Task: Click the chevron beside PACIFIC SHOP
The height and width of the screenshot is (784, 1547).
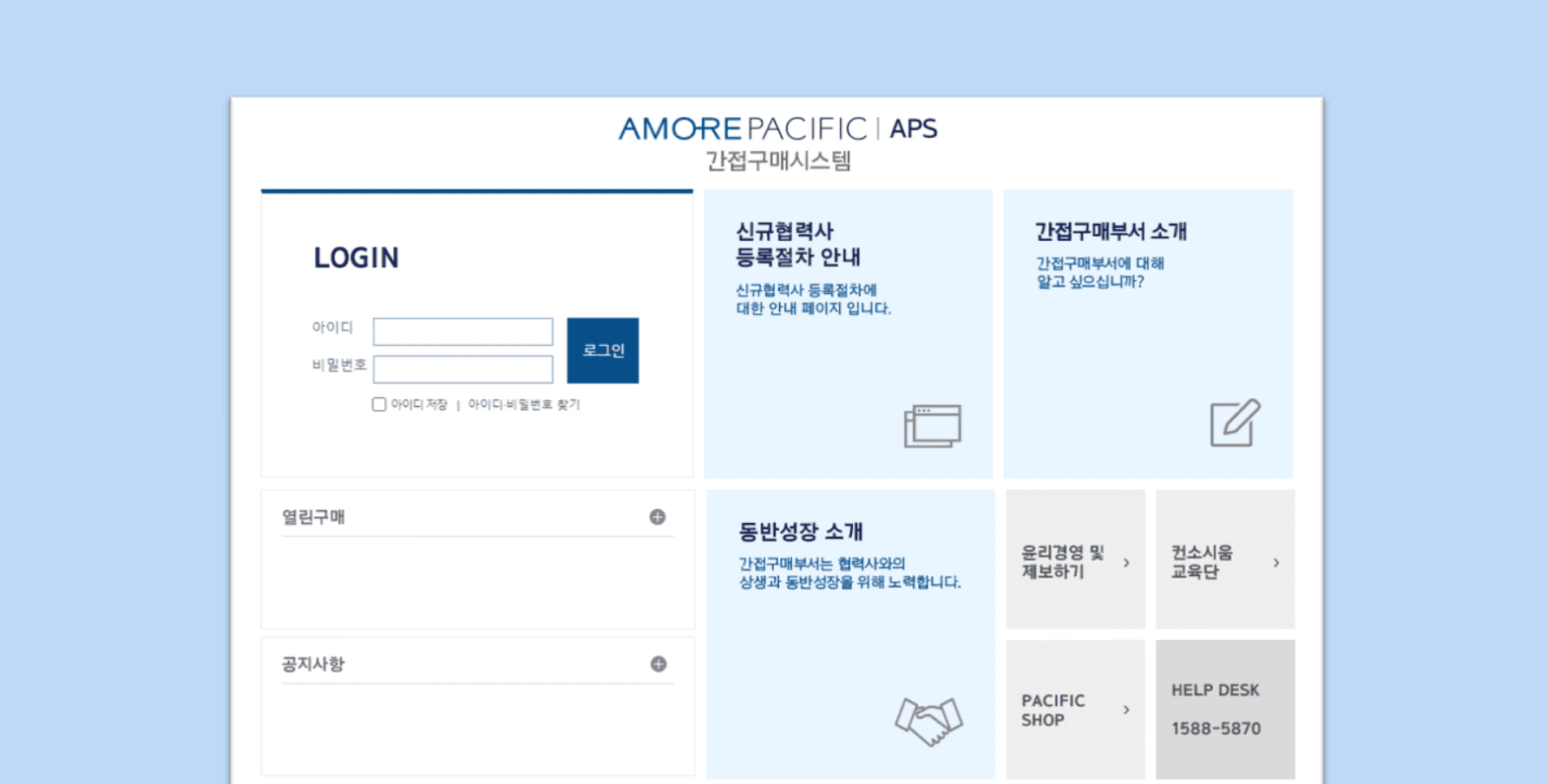Action: click(1126, 709)
